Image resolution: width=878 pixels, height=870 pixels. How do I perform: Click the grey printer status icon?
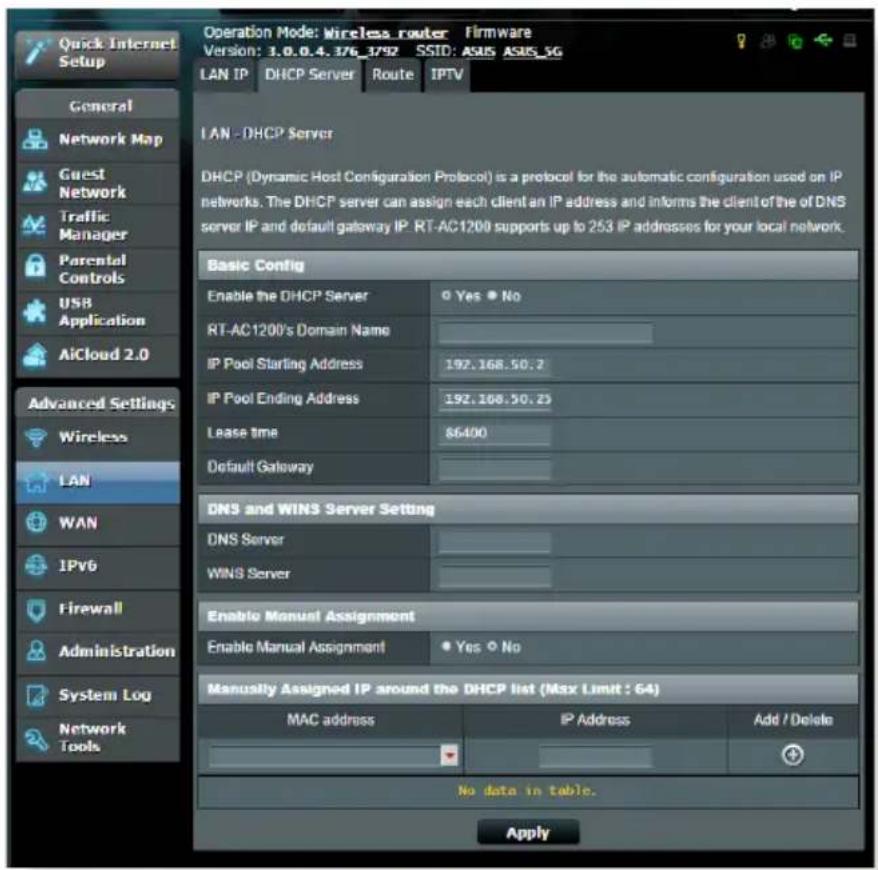(x=849, y=40)
